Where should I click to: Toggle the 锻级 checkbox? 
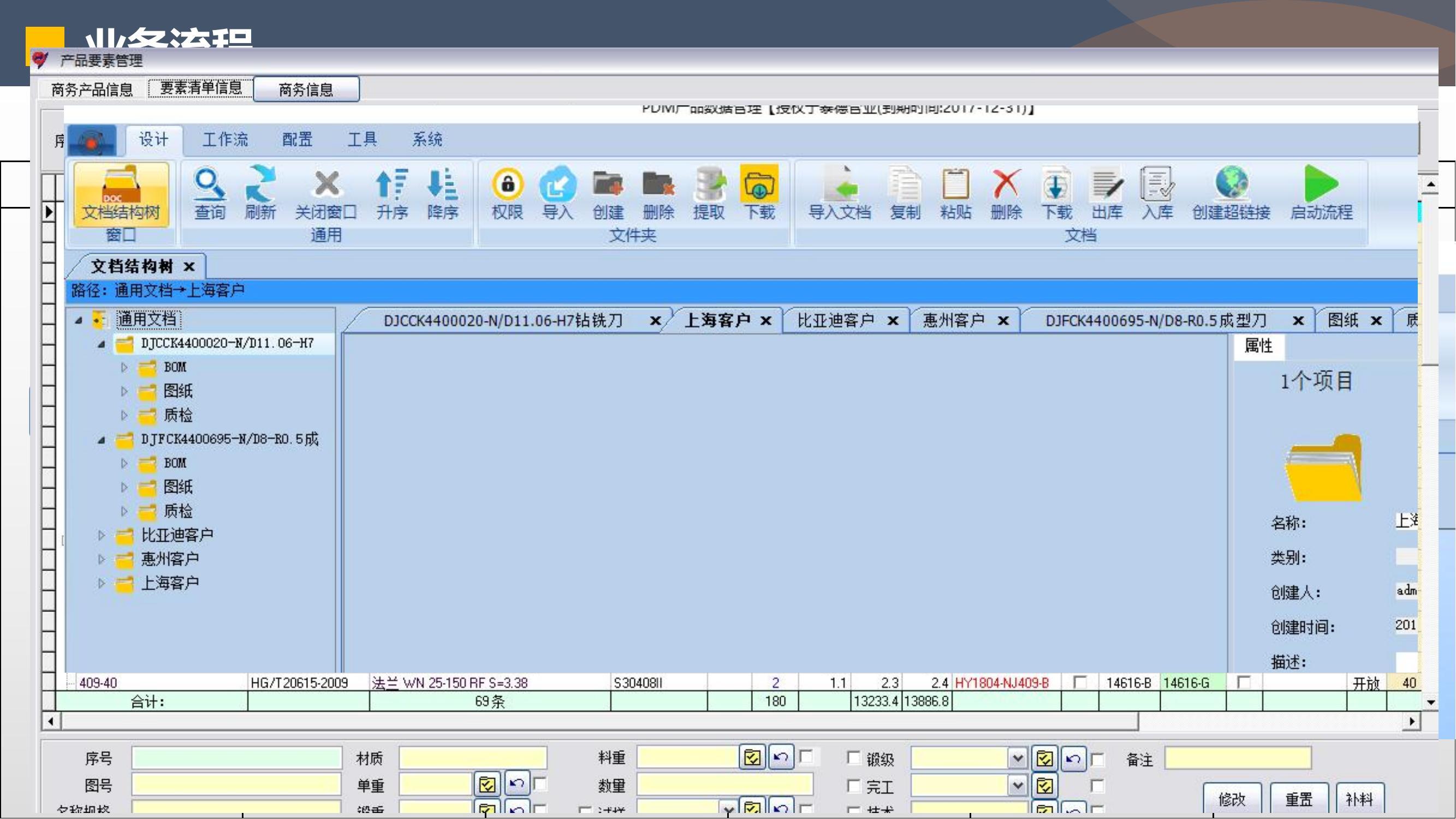pyautogui.click(x=853, y=758)
